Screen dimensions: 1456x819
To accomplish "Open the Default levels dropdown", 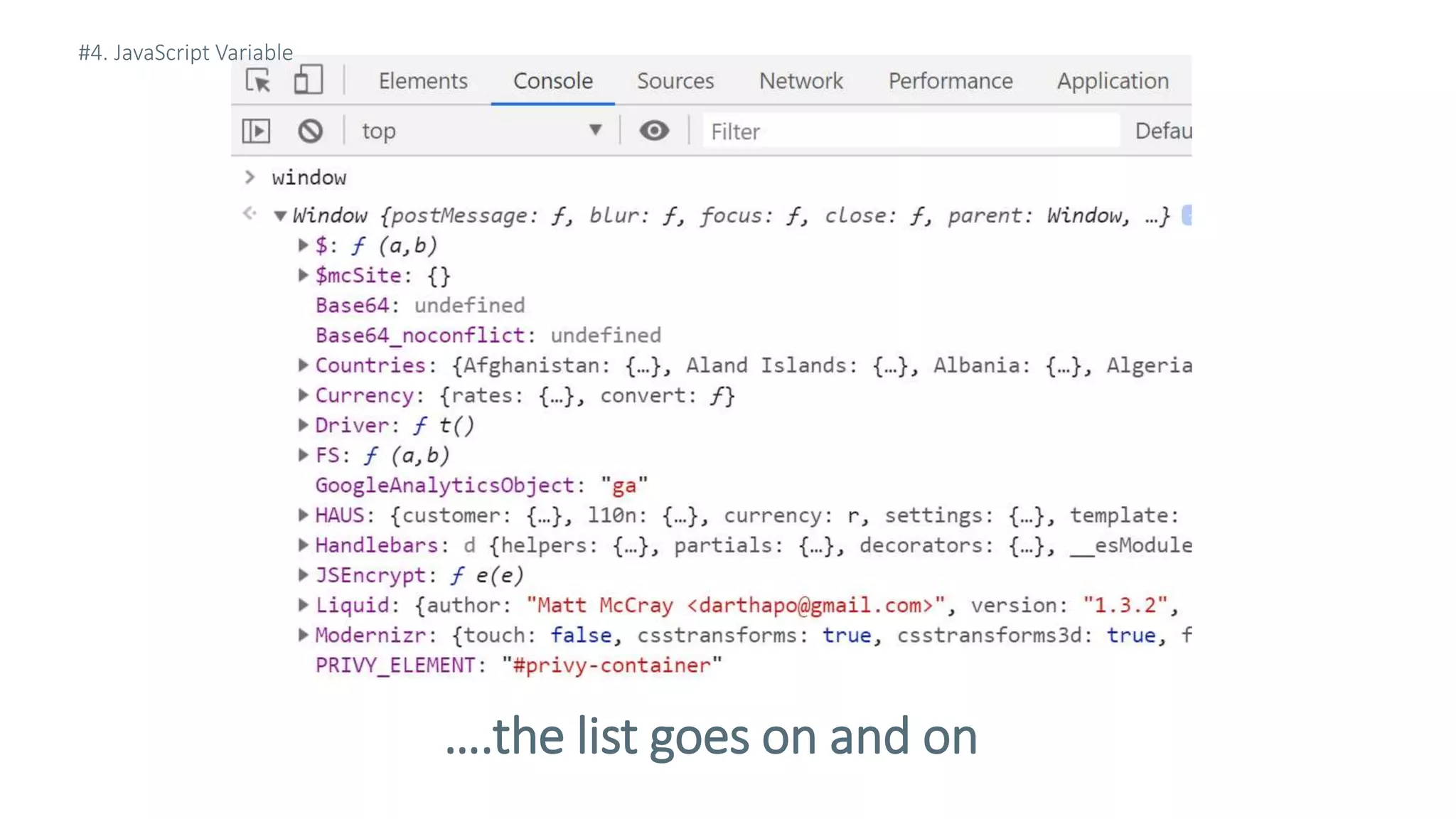I will tap(1163, 131).
